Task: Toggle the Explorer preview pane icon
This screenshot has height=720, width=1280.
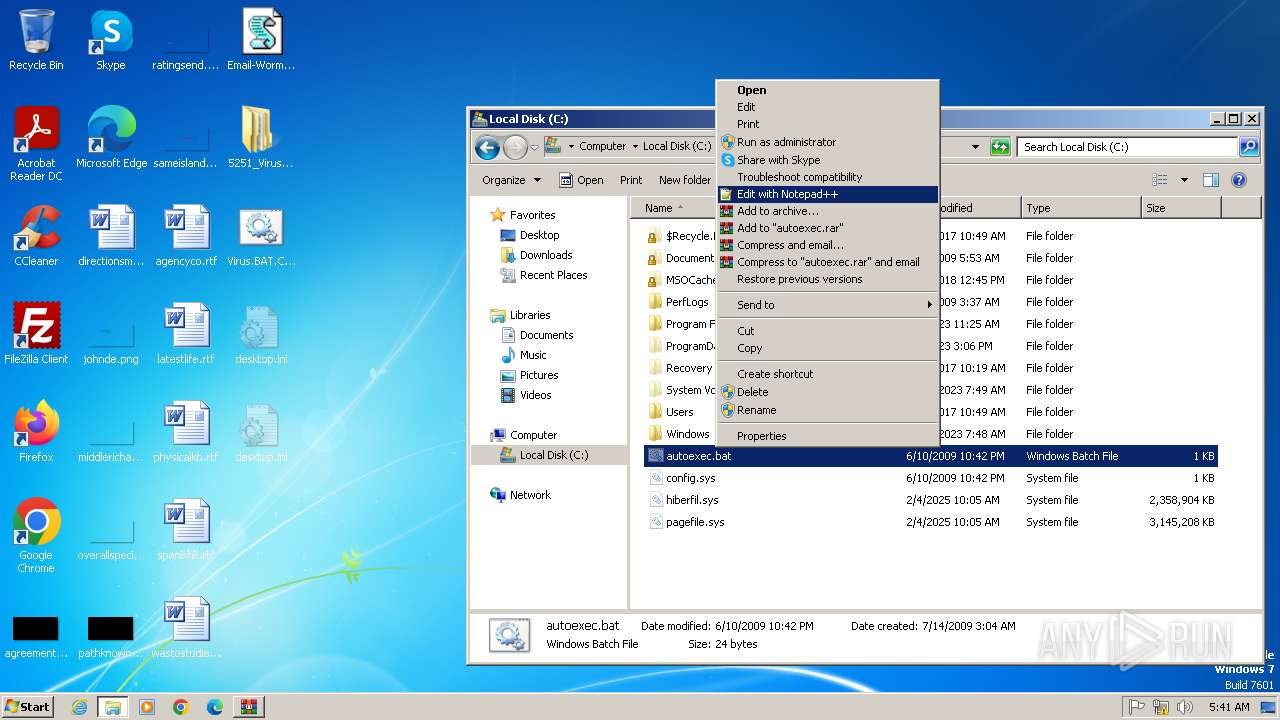Action: click(x=1210, y=180)
